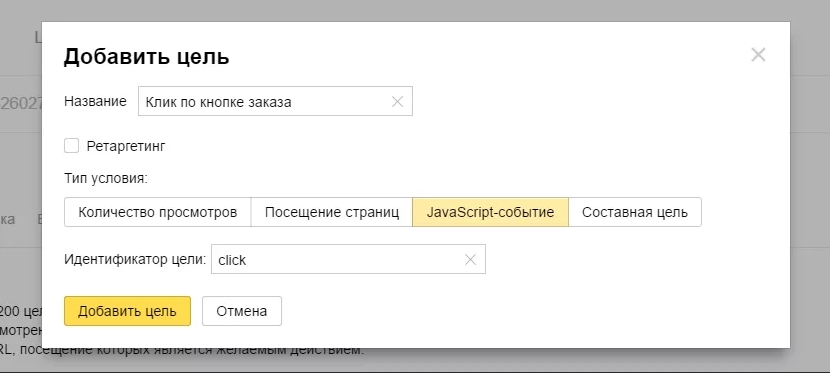The width and height of the screenshot is (830, 373).
Task: Click the 'Название' label
Action: (95, 101)
